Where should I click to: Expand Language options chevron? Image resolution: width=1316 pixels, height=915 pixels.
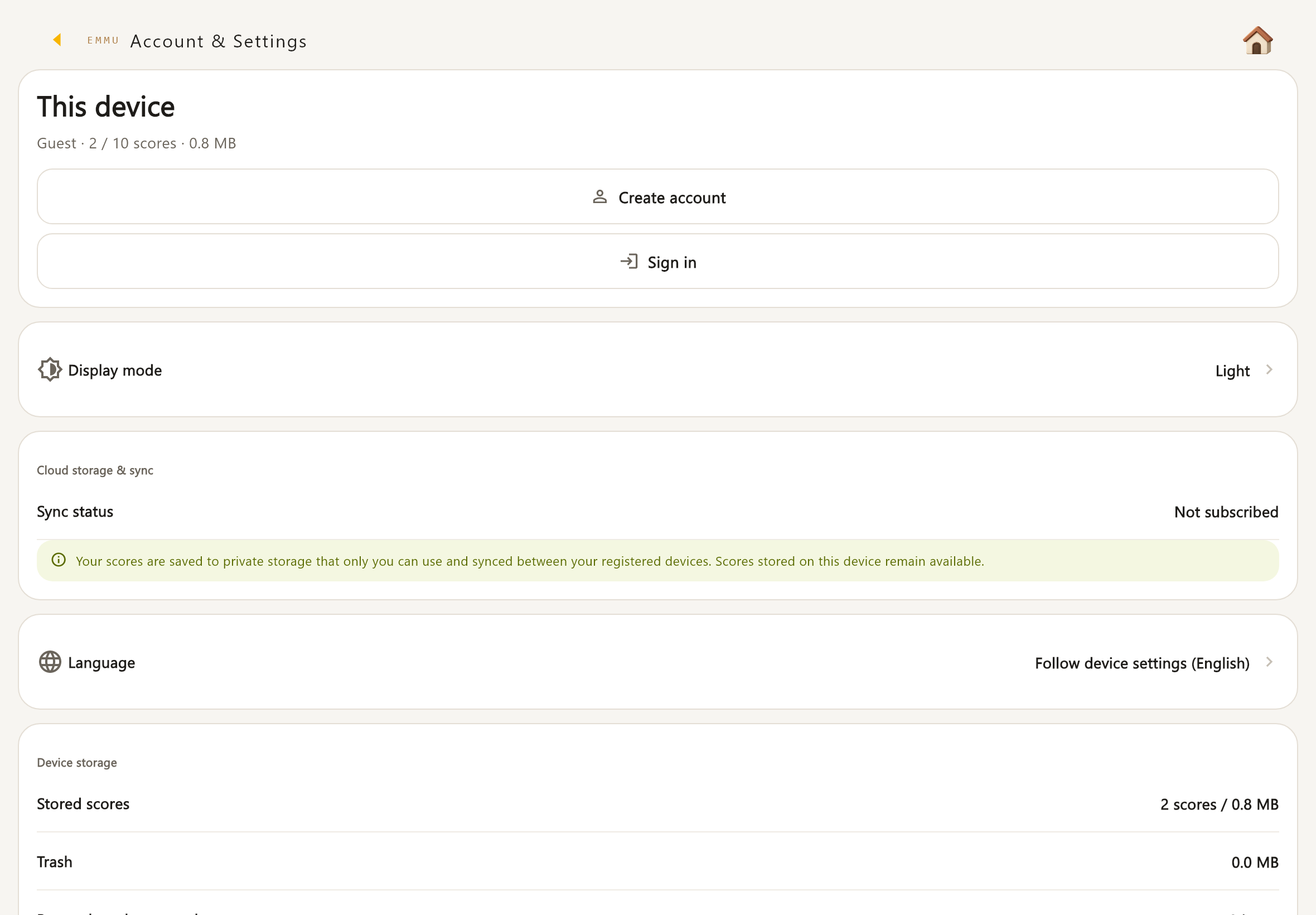tap(1269, 662)
